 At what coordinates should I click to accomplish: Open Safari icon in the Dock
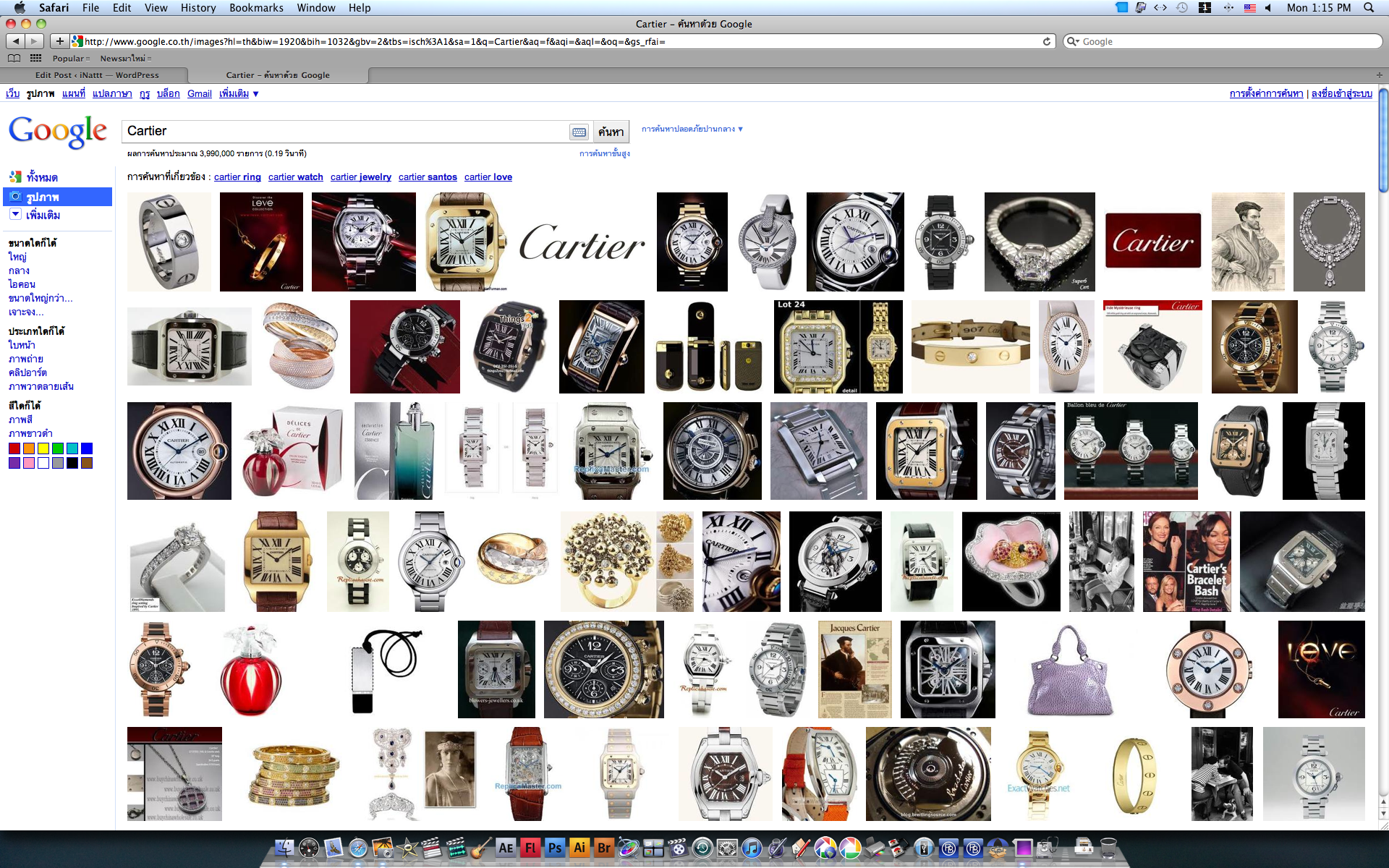pyautogui.click(x=357, y=848)
